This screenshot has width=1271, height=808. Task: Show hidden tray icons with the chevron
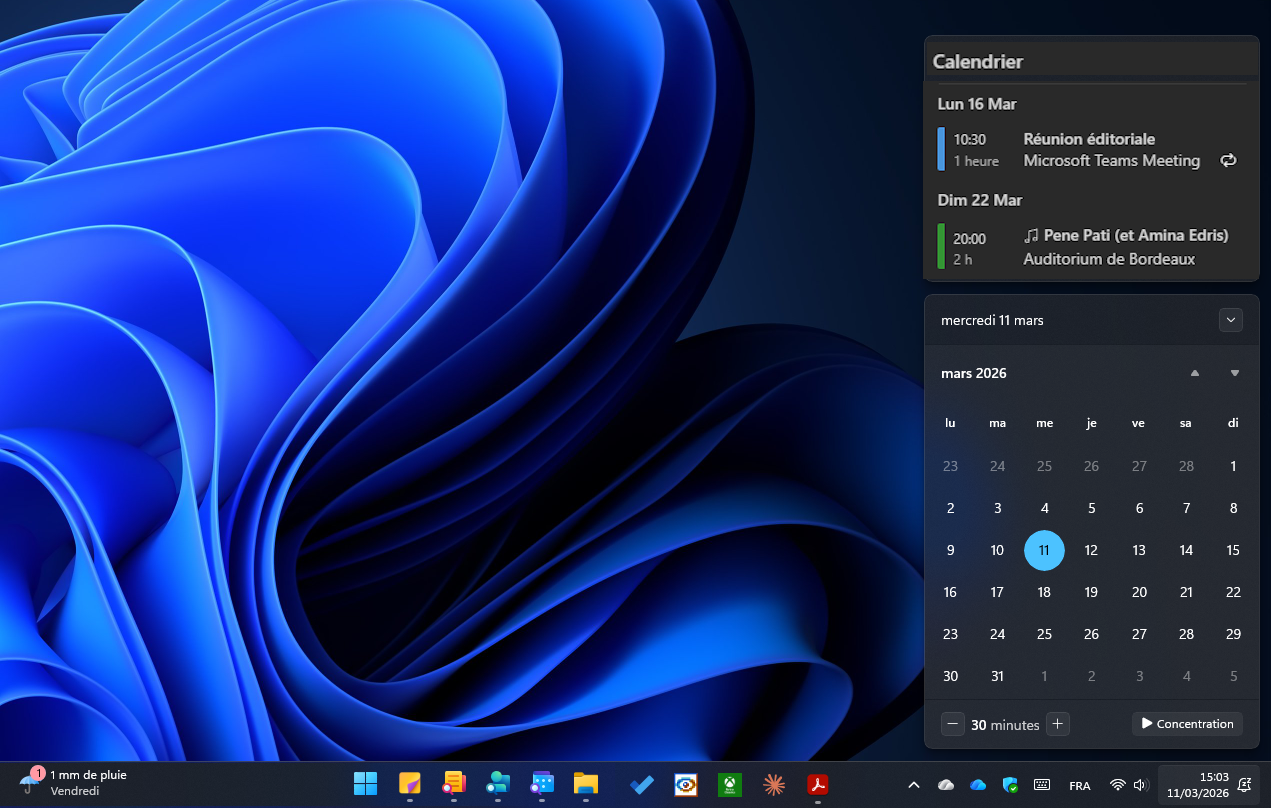pyautogui.click(x=913, y=785)
